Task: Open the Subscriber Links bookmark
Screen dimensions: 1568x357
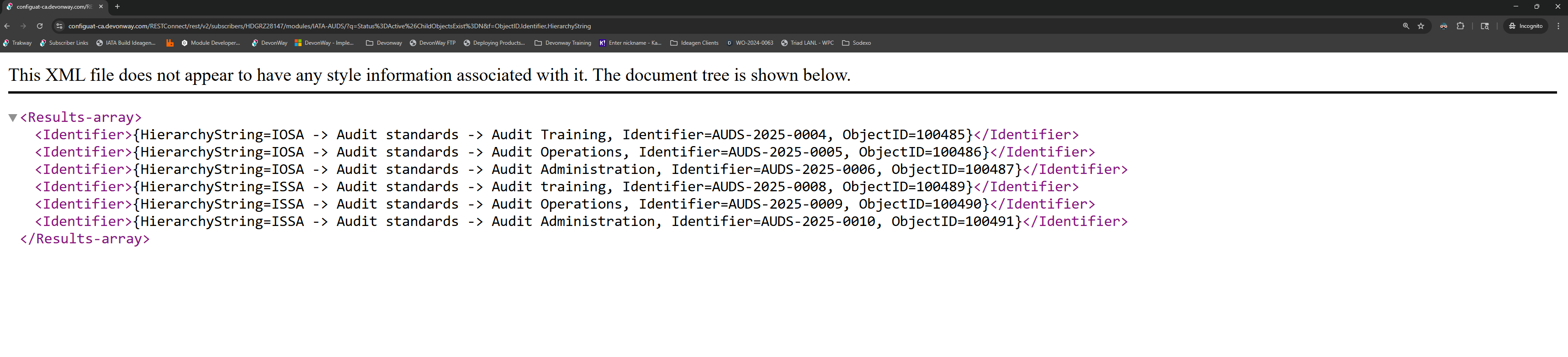Action: click(x=64, y=43)
